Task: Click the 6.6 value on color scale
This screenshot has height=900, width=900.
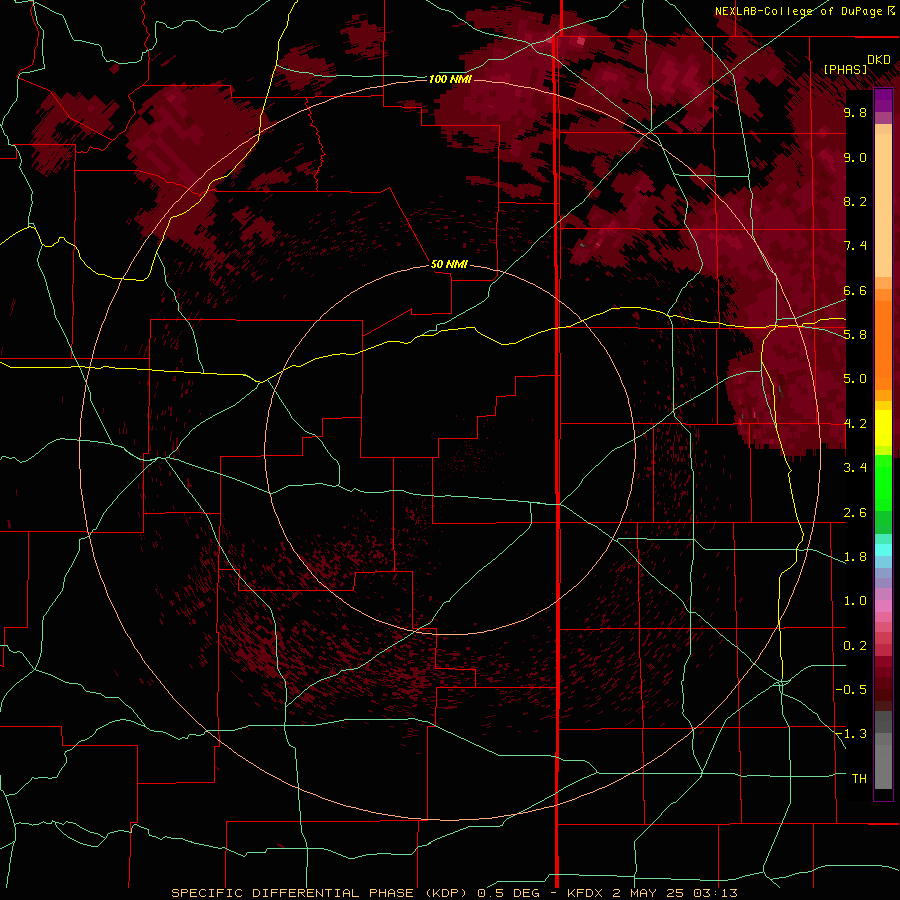Action: click(x=855, y=290)
